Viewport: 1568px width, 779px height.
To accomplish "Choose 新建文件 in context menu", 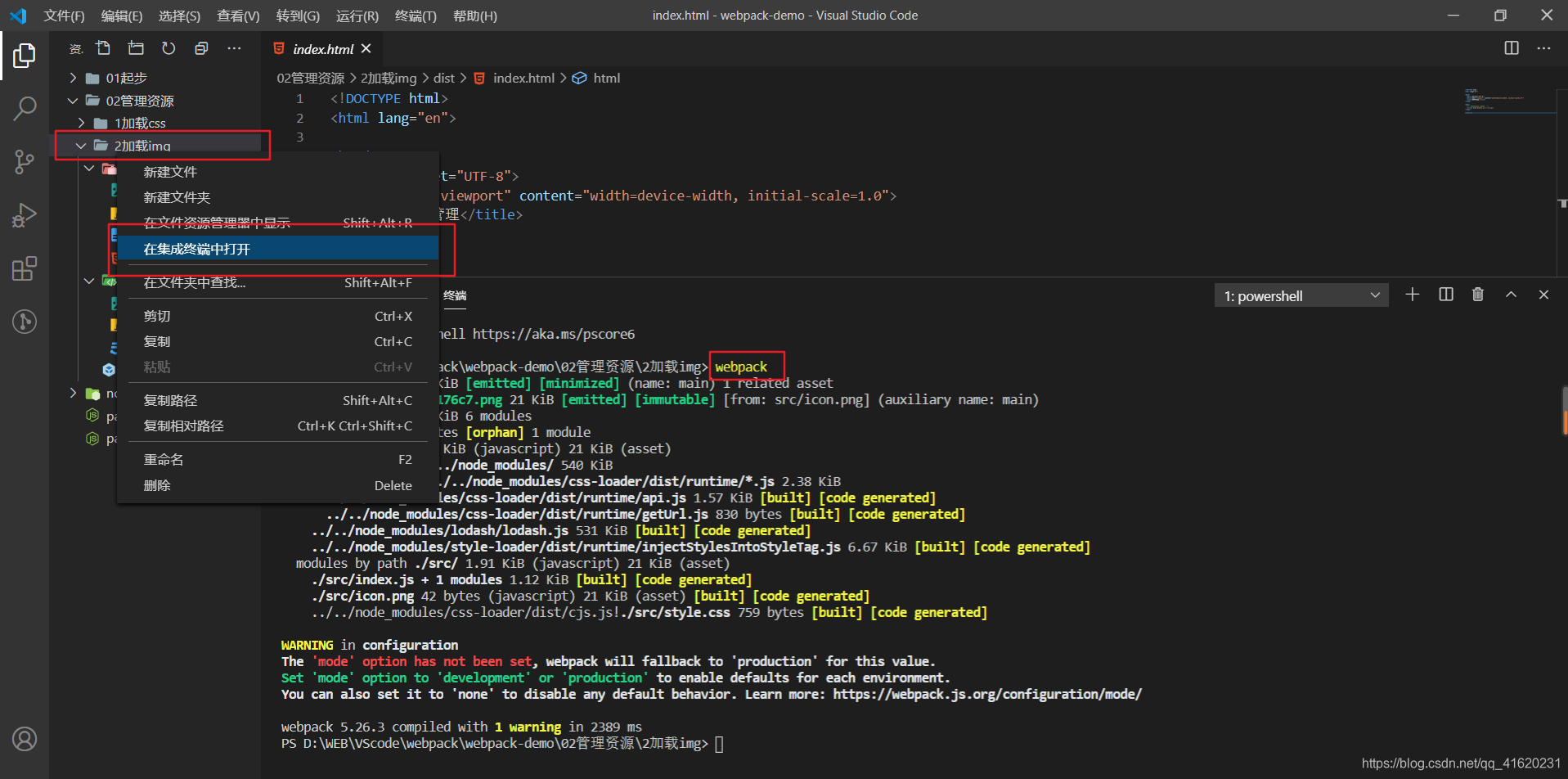I will 278,172.
